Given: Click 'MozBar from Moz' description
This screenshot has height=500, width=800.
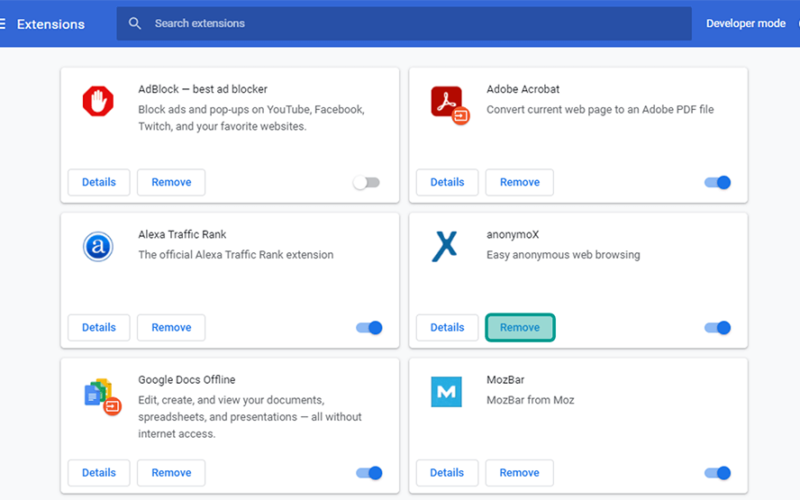Looking at the screenshot, I should pyautogui.click(x=531, y=400).
